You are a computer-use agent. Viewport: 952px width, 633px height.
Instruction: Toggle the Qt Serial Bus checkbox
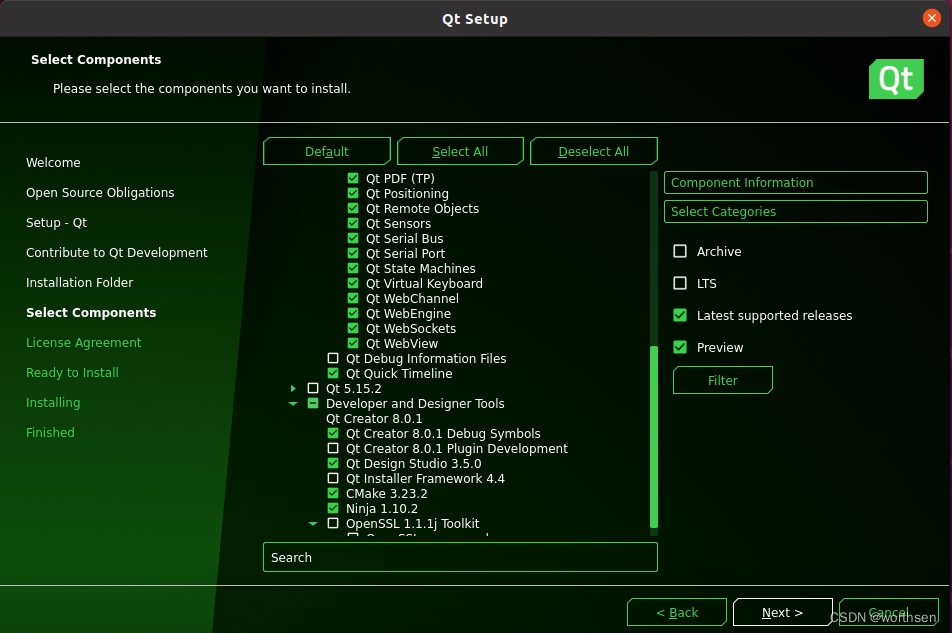(x=353, y=238)
